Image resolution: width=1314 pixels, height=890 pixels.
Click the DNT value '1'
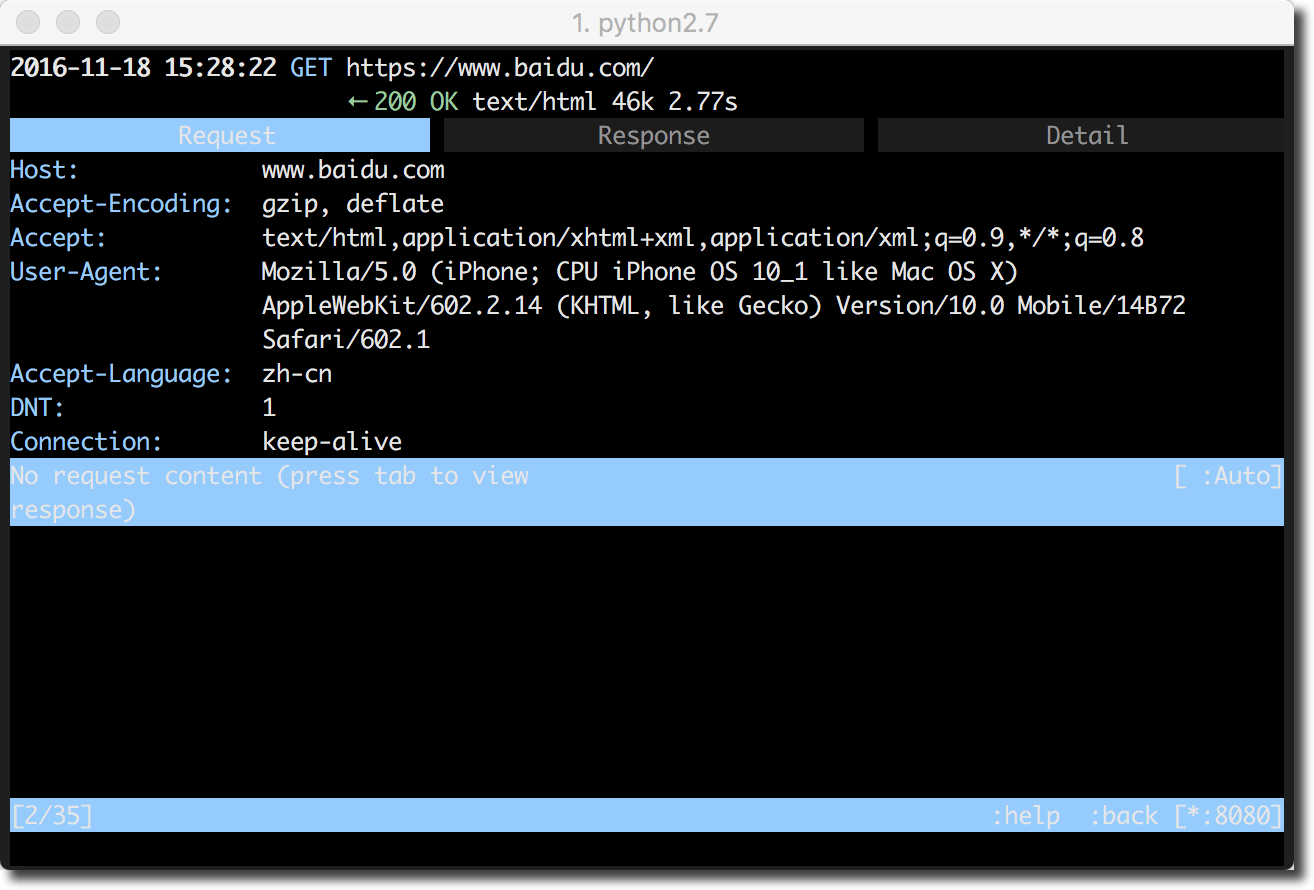pos(269,408)
